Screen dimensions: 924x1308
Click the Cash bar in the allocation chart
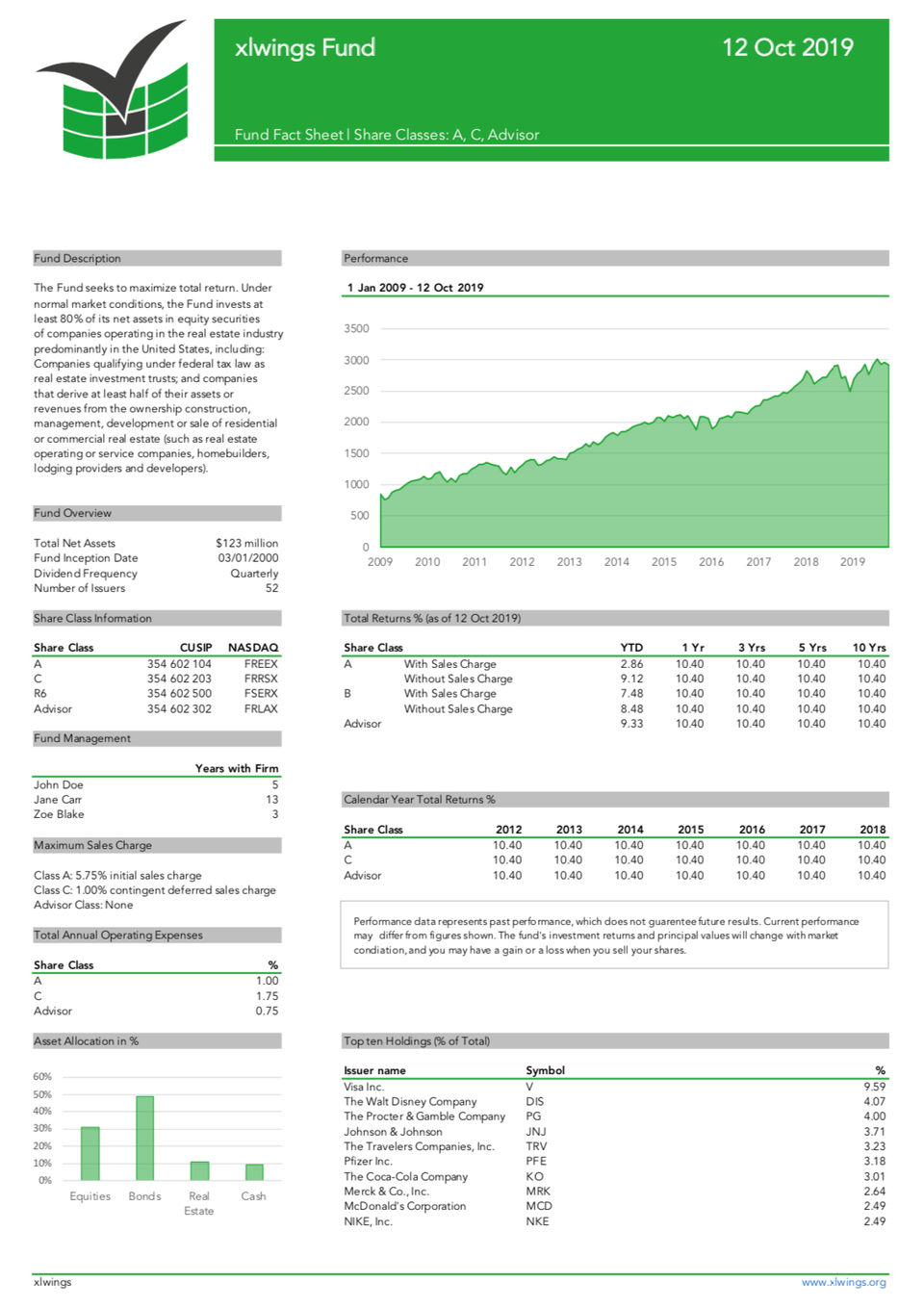254,1172
